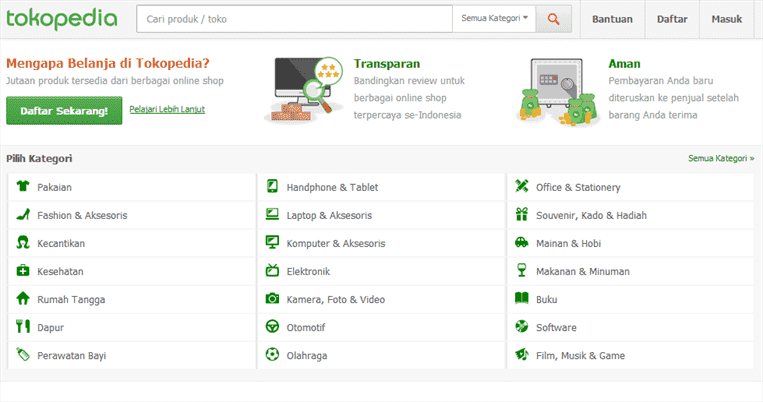Open the Handphone & Tablet category text
763x402 pixels.
332,187
